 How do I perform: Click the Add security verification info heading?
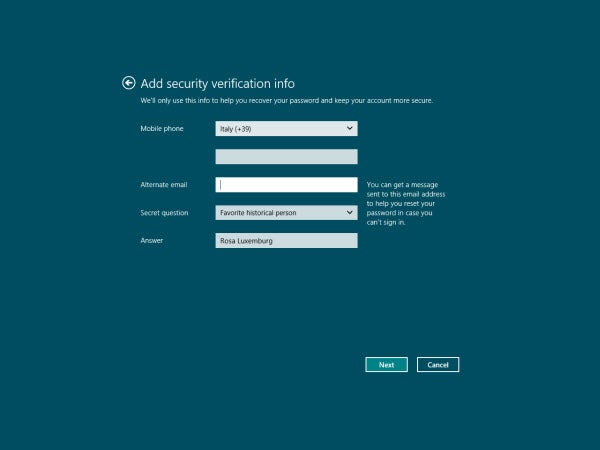[x=217, y=84]
